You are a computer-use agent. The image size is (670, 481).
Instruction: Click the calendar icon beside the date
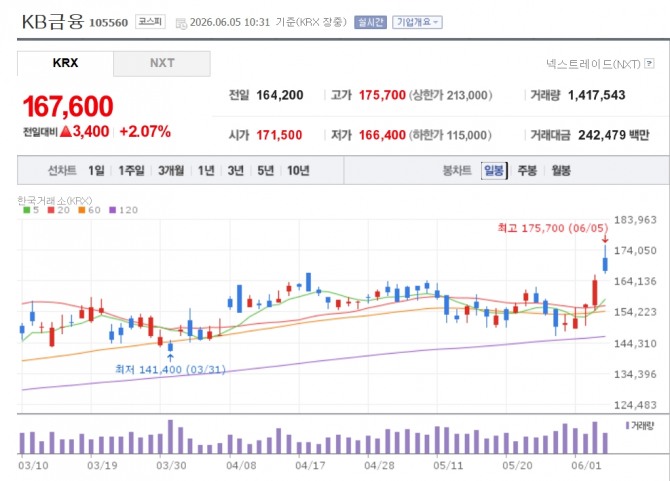181,23
